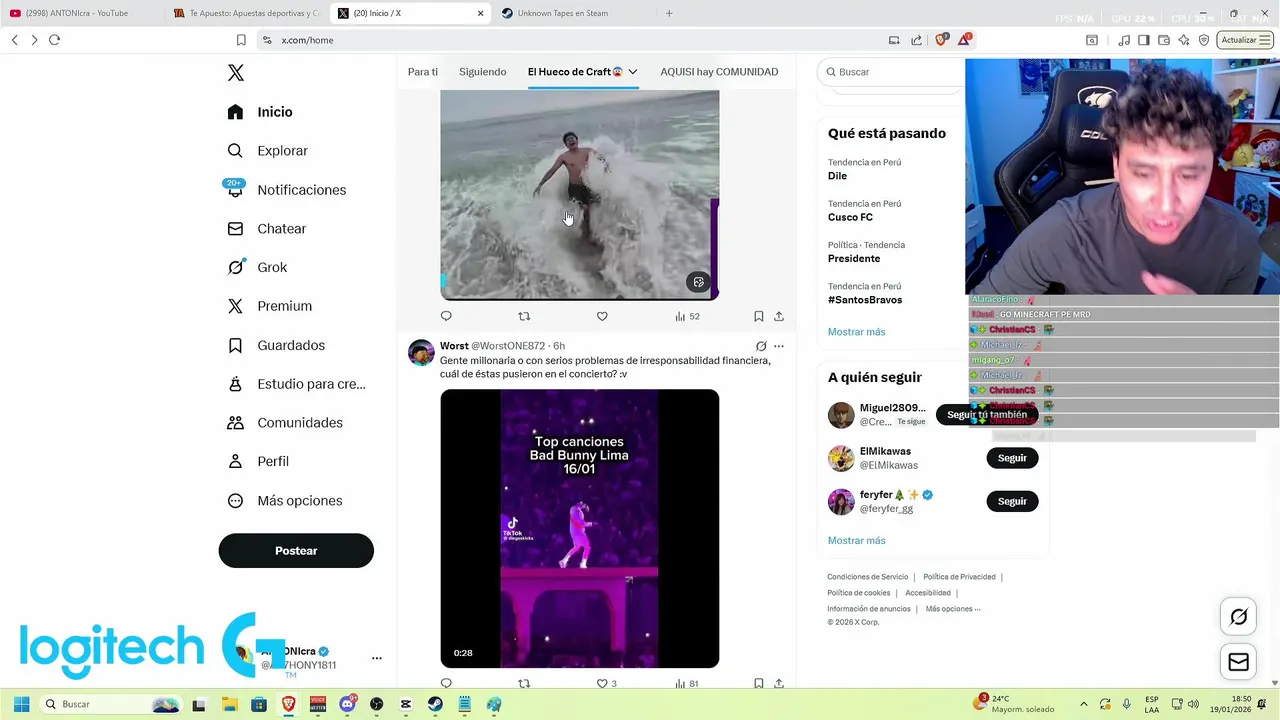The height and width of the screenshot is (720, 1280).
Task: Open Brave Shields lion icon
Action: pyautogui.click(x=941, y=40)
